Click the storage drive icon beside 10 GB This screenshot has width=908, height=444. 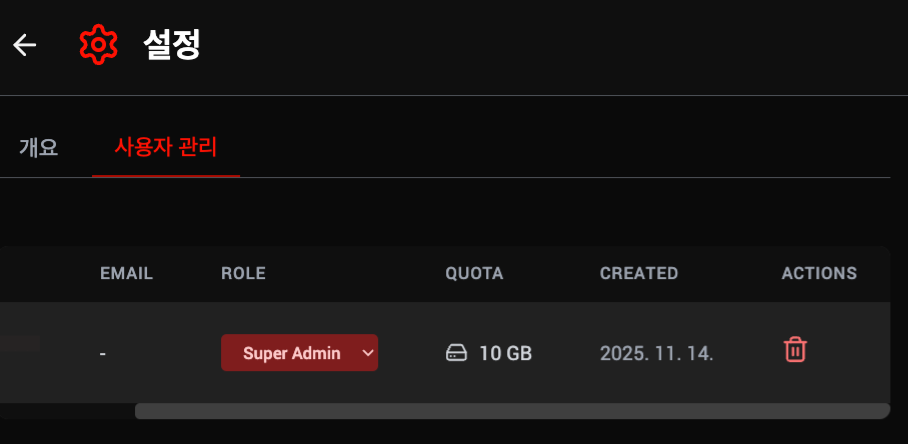tap(456, 353)
